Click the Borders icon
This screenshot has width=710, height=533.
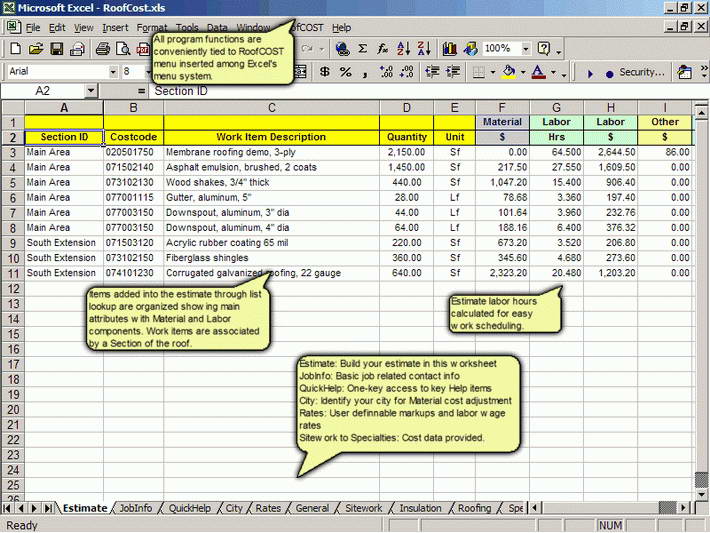(479, 72)
